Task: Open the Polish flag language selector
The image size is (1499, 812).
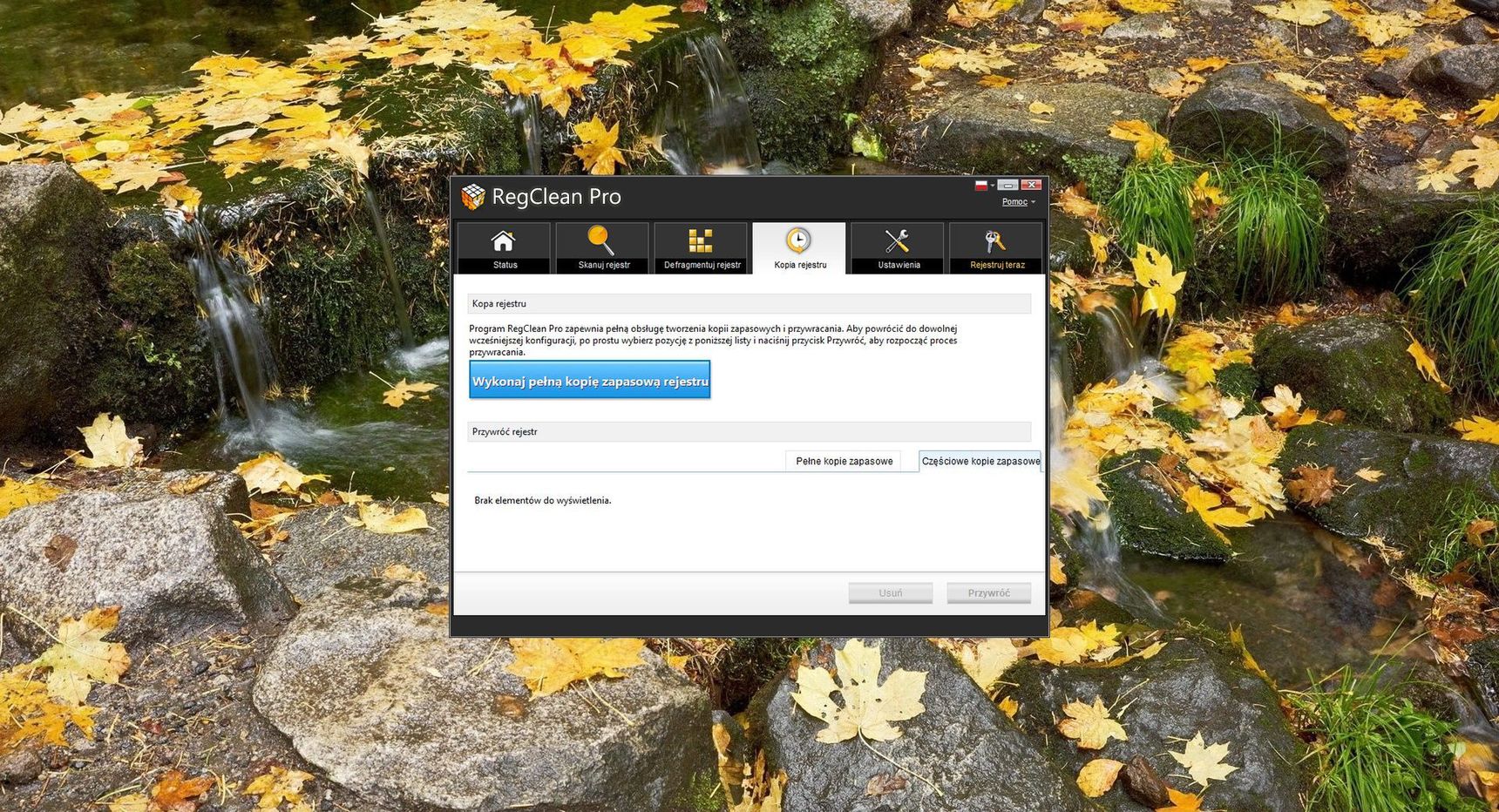Action: pyautogui.click(x=984, y=185)
